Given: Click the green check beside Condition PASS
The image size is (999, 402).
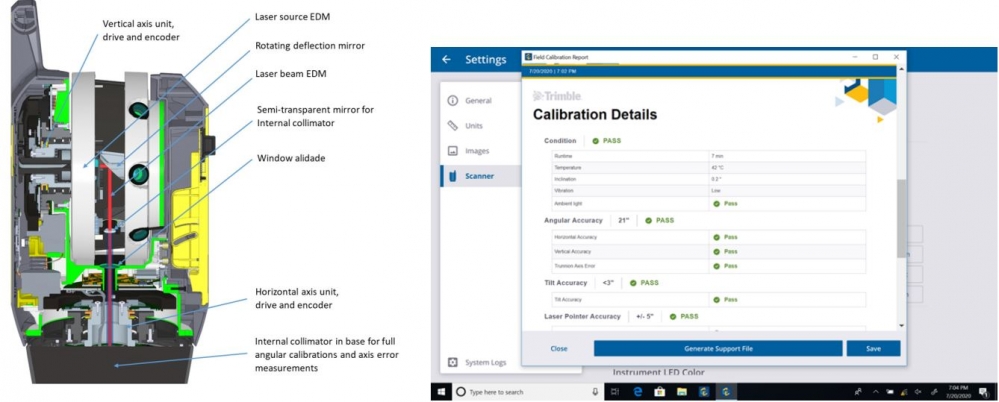Looking at the screenshot, I should click(596, 141).
